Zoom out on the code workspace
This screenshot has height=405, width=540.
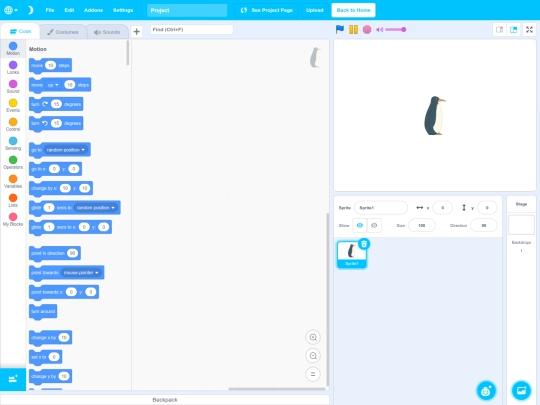click(x=313, y=356)
